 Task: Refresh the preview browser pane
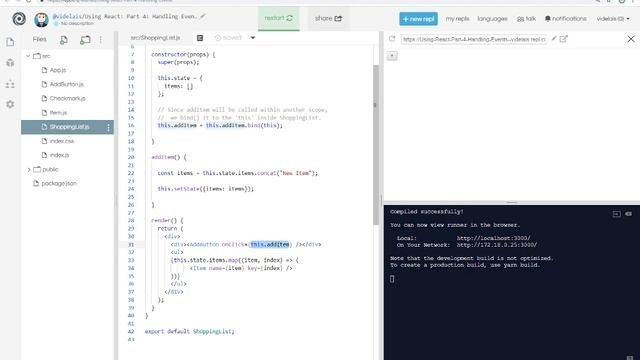point(392,39)
